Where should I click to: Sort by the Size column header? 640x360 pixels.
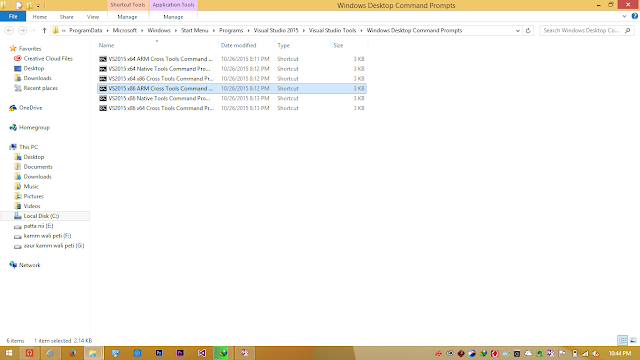click(x=338, y=45)
